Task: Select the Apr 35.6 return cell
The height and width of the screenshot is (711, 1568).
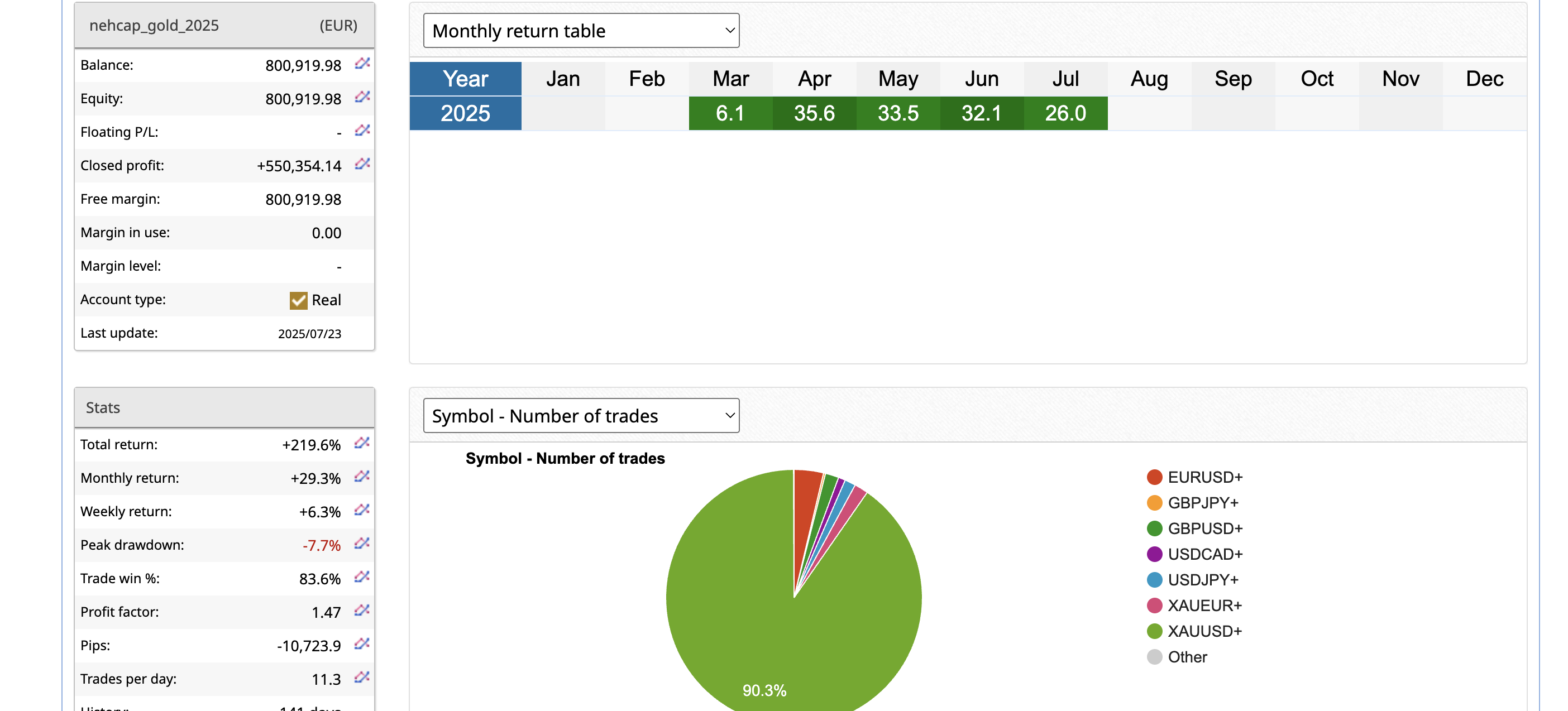Action: (815, 113)
